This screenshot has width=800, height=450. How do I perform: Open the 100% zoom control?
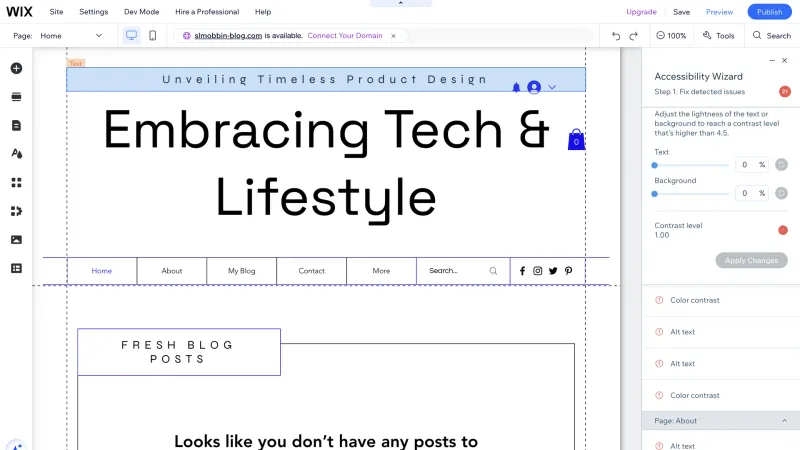point(671,36)
